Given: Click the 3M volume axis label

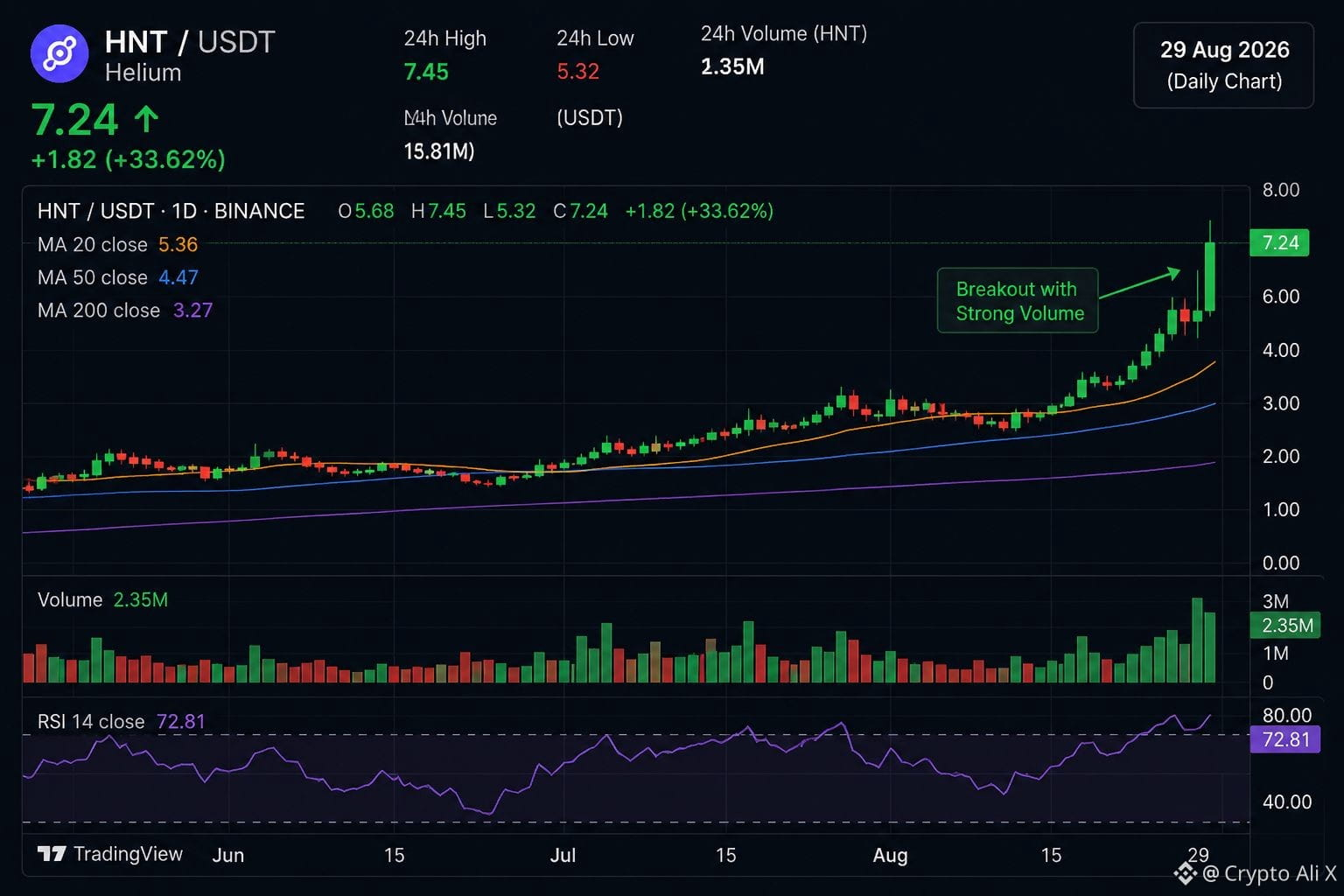Looking at the screenshot, I should [1275, 601].
